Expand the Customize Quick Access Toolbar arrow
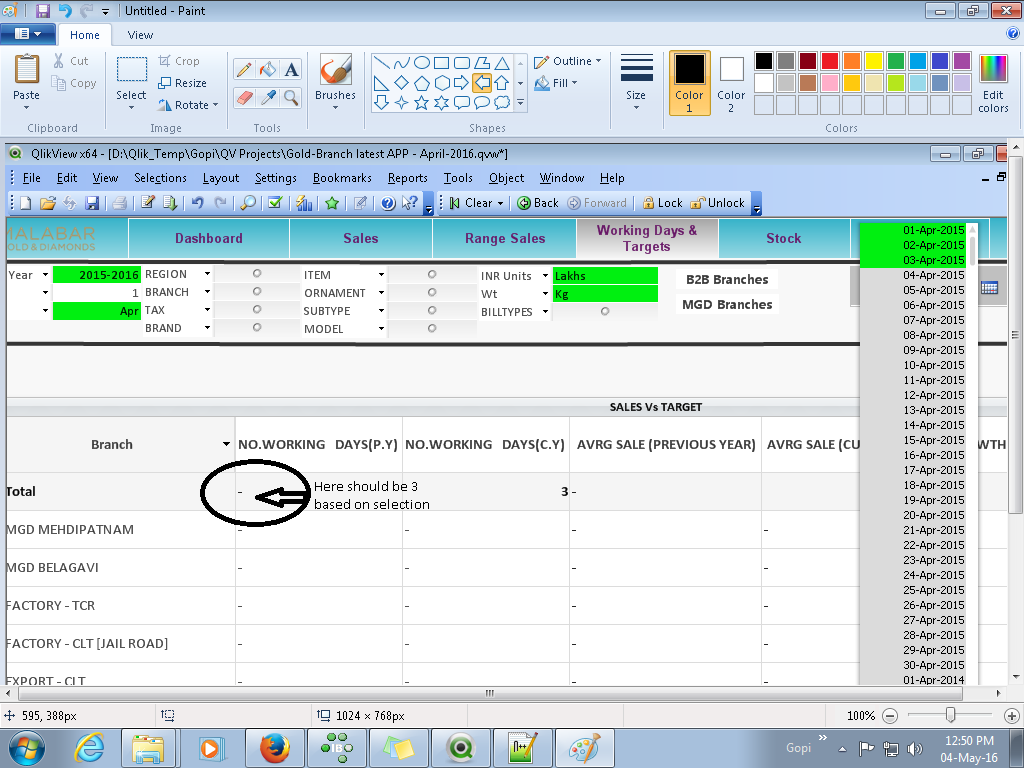 [106, 11]
